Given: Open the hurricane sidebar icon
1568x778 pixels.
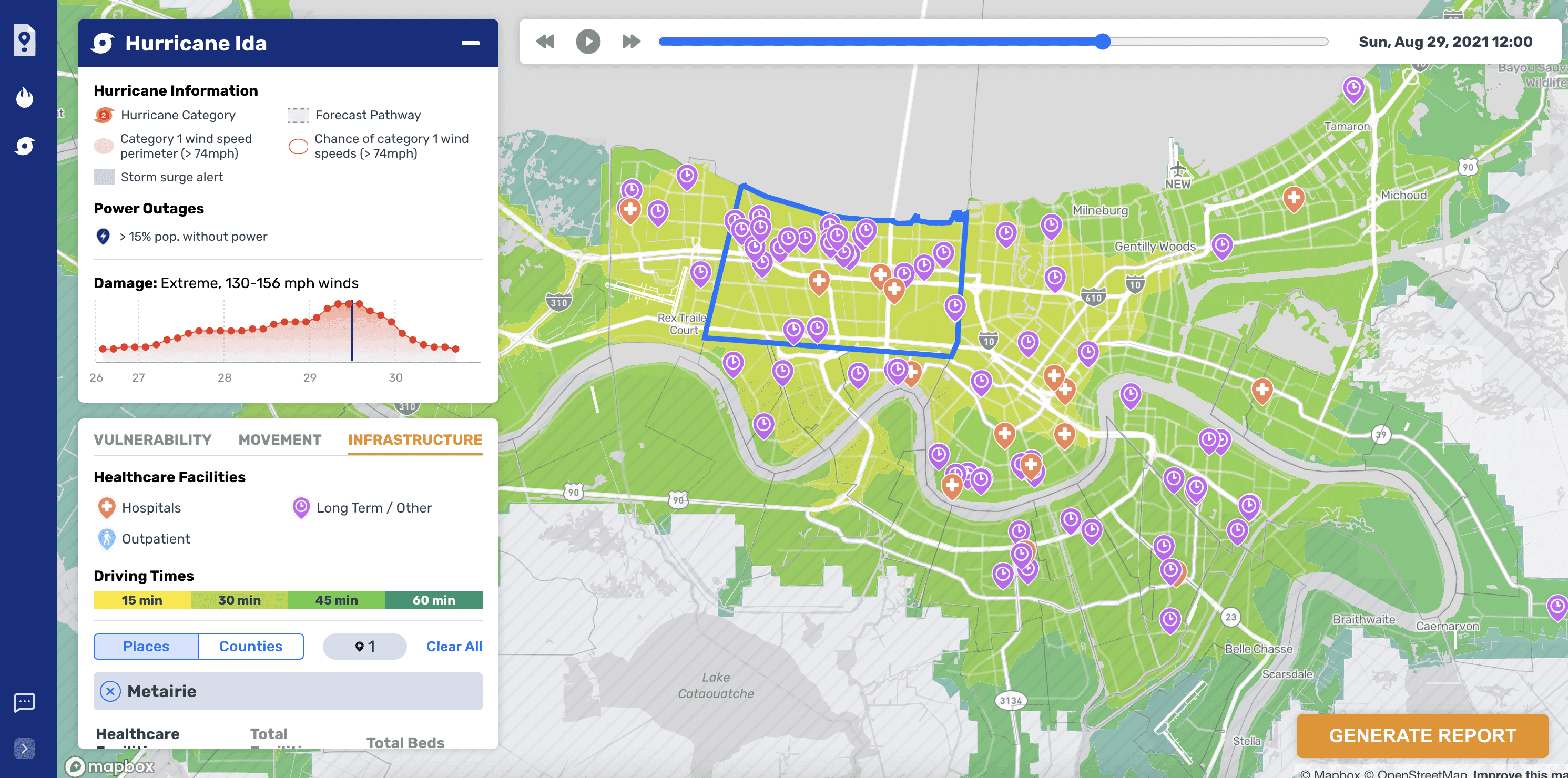Looking at the screenshot, I should click(x=24, y=146).
